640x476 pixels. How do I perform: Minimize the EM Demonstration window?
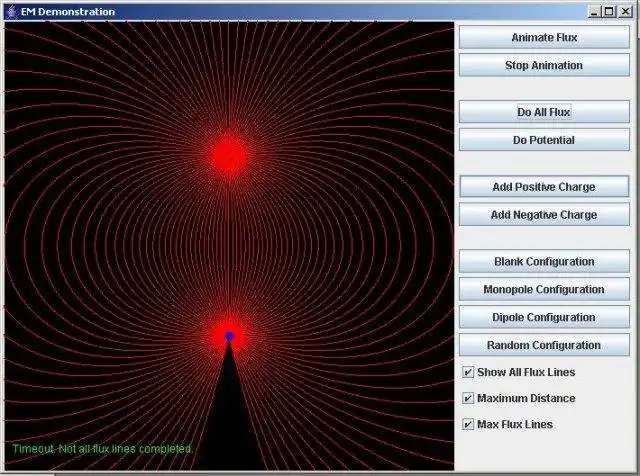click(595, 11)
